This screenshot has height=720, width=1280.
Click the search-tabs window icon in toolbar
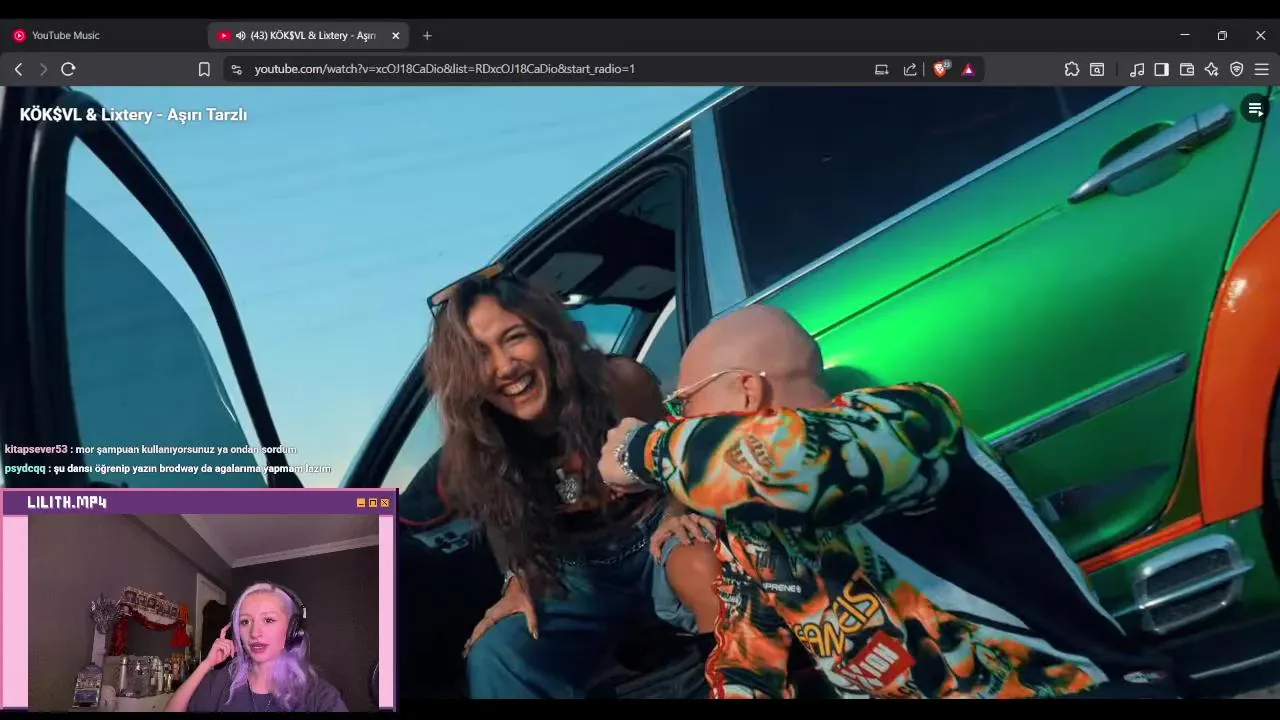pos(1097,69)
